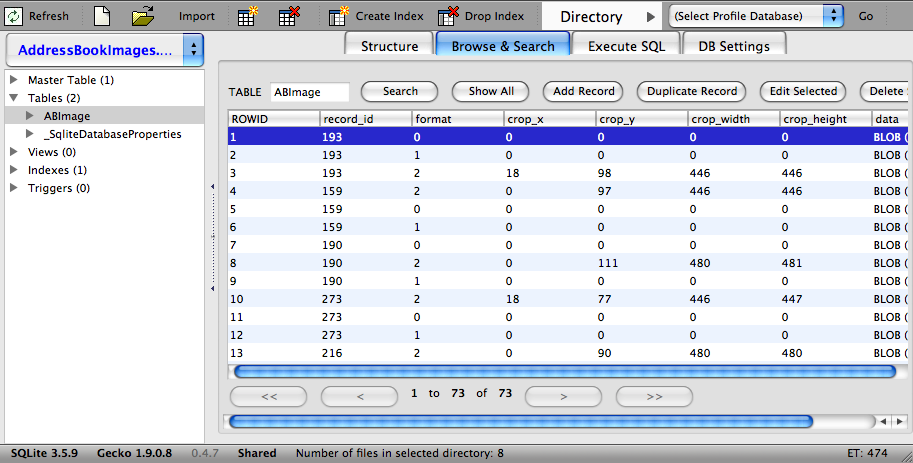The height and width of the screenshot is (463, 913).
Task: Go to previous page with < button
Action: coord(359,397)
